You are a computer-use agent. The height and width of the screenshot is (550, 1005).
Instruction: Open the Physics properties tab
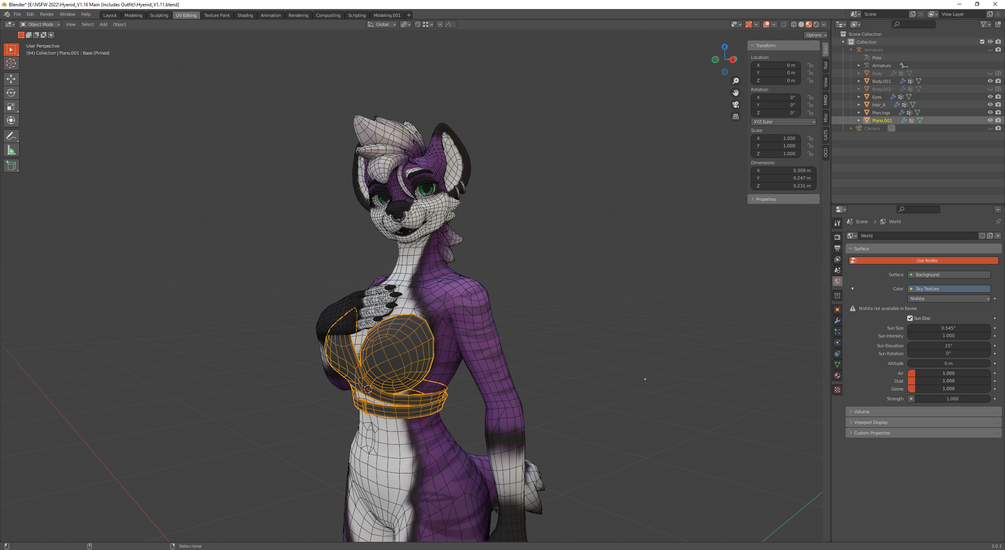click(837, 342)
